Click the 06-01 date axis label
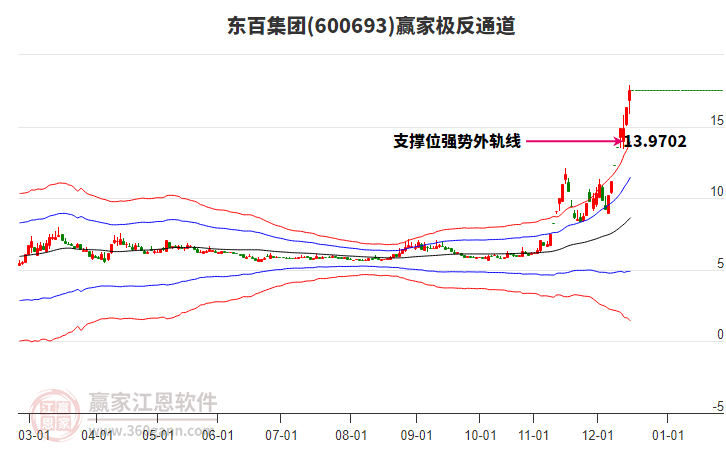 [218, 435]
